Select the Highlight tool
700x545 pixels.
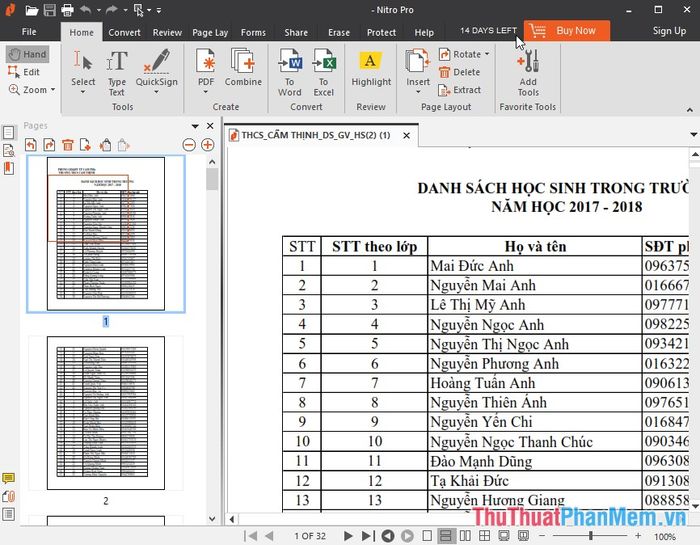(x=371, y=69)
